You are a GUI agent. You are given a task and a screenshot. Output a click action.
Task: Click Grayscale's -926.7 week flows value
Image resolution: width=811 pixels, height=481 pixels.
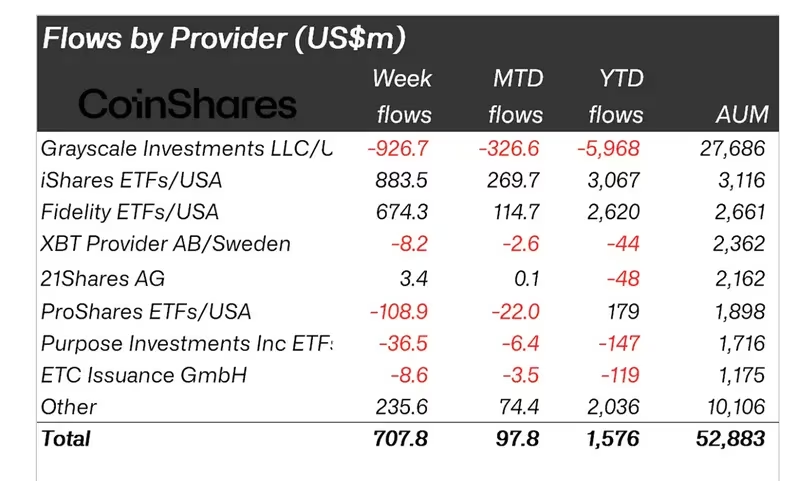[399, 149]
